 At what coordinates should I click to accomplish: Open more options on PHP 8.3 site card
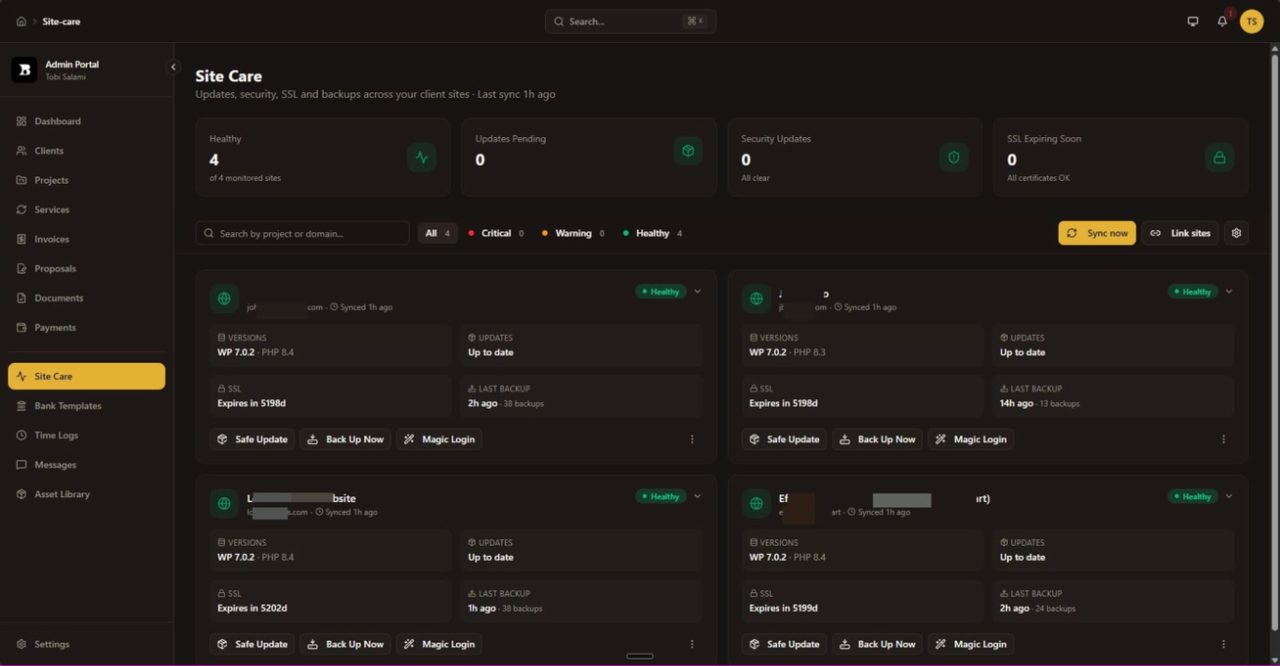tap(1224, 439)
